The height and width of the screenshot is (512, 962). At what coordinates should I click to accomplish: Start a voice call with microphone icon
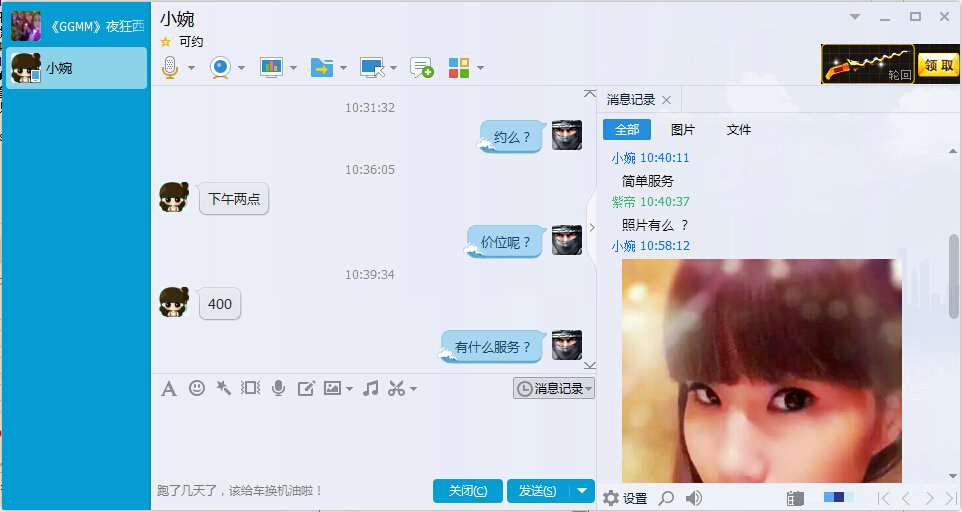170,67
